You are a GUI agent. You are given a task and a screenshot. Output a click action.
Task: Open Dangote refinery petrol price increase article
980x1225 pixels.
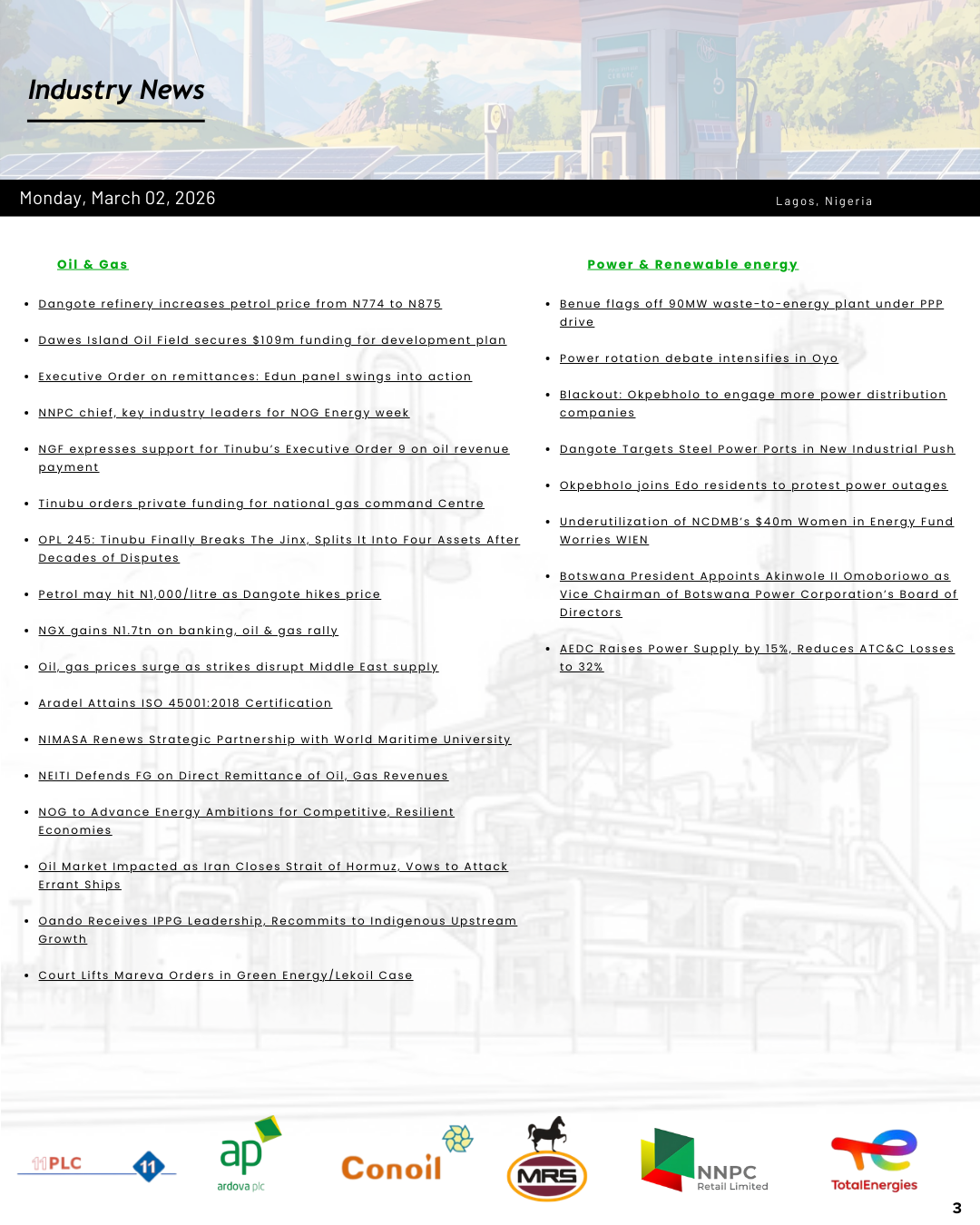click(x=240, y=304)
